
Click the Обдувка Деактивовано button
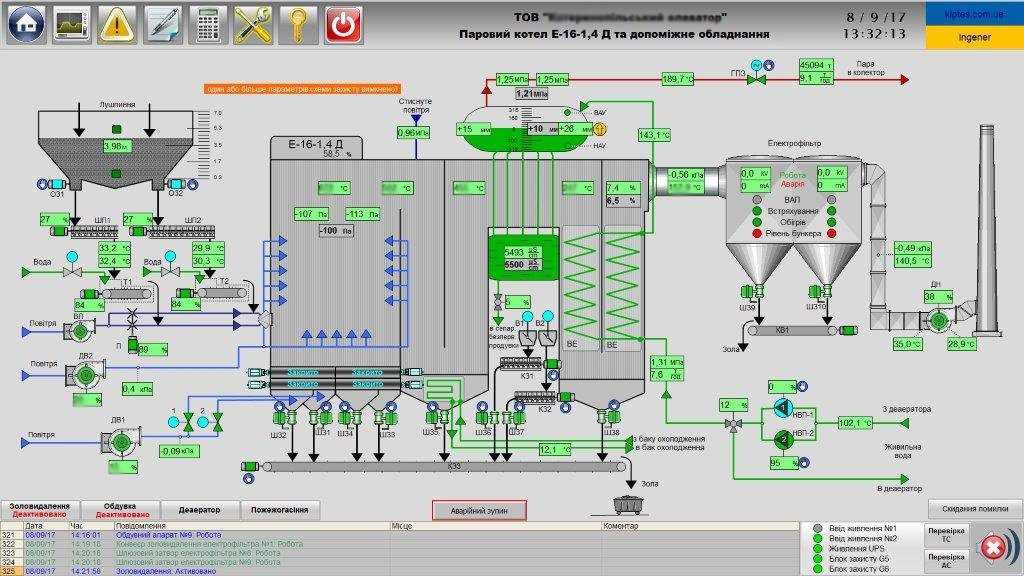click(x=120, y=510)
